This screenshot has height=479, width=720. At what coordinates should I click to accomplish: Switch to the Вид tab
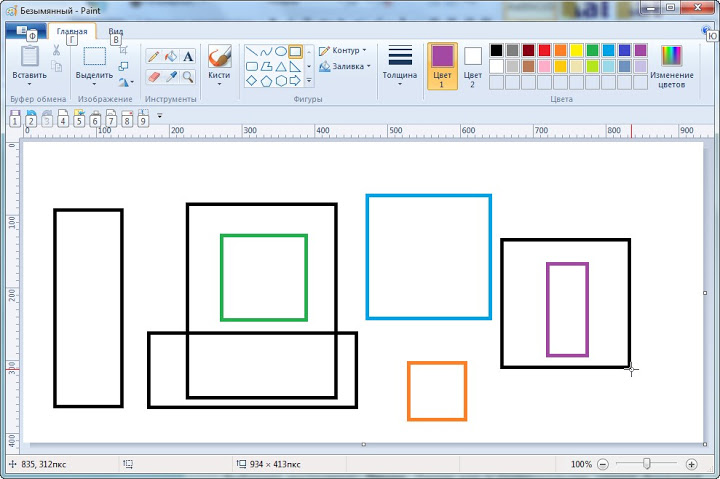[116, 32]
